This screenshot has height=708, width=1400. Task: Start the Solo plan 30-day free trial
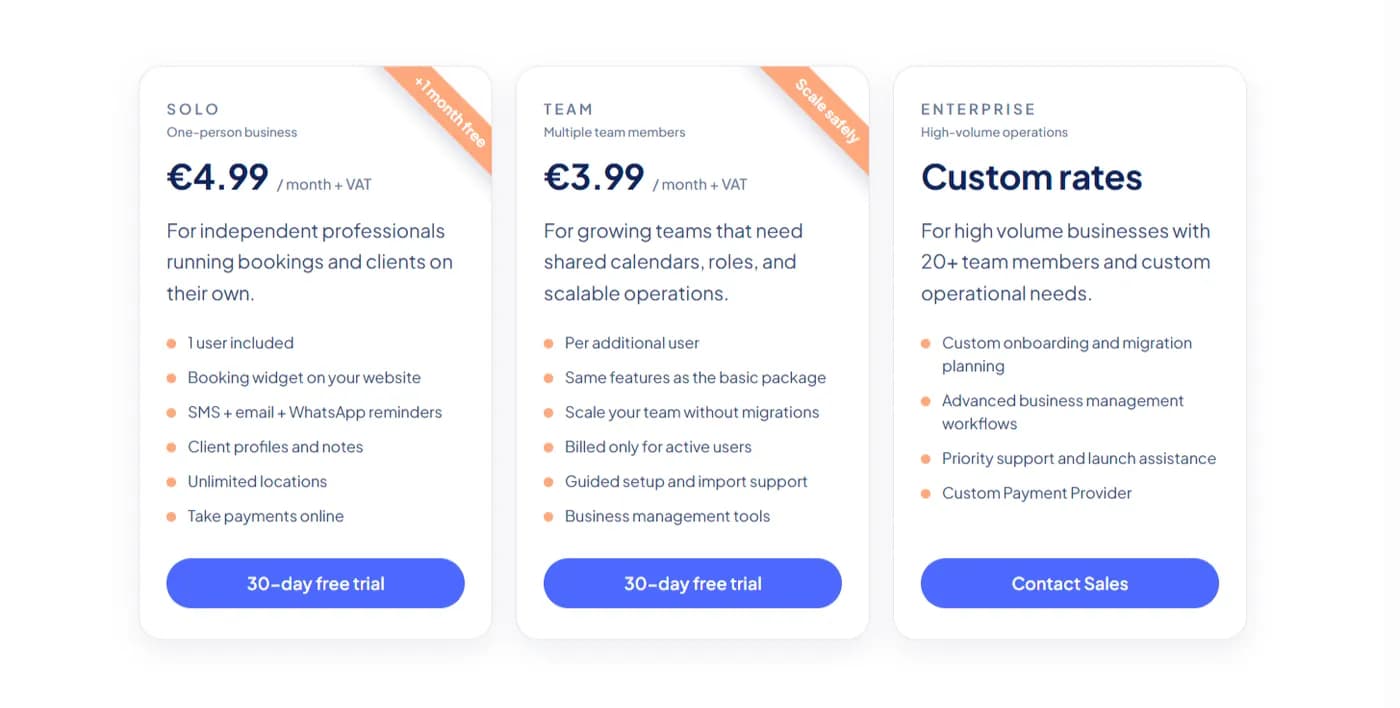pyautogui.click(x=315, y=583)
